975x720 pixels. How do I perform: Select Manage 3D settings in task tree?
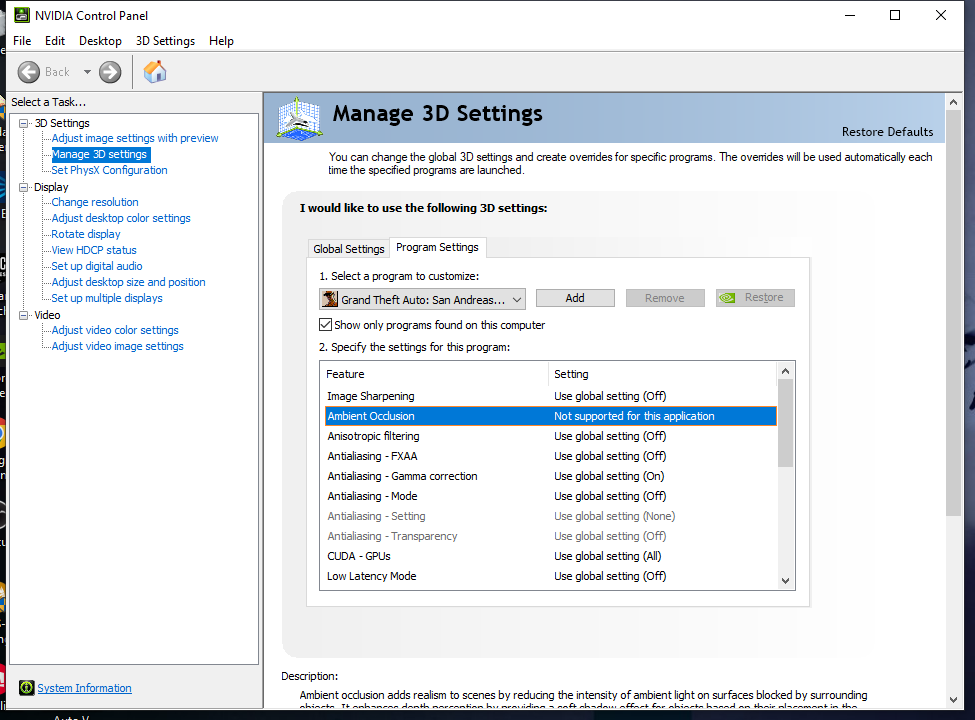(99, 154)
